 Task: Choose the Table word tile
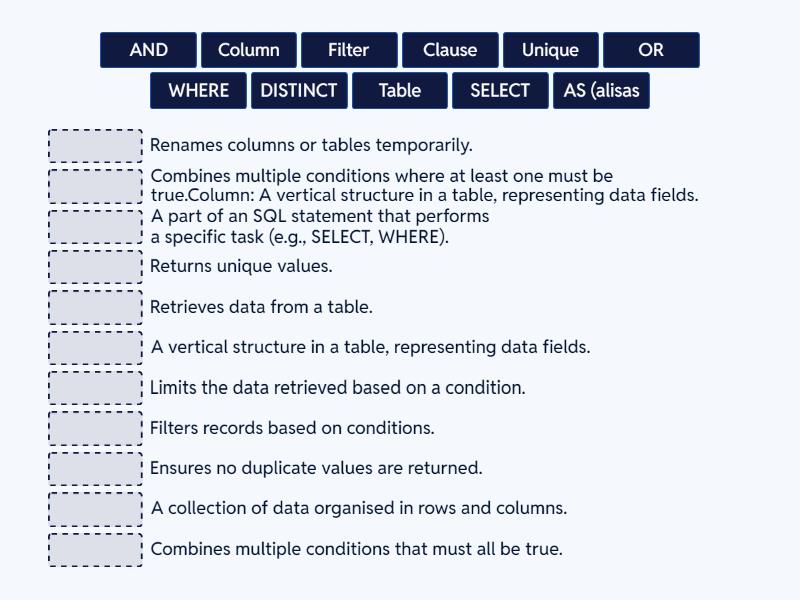pos(400,90)
